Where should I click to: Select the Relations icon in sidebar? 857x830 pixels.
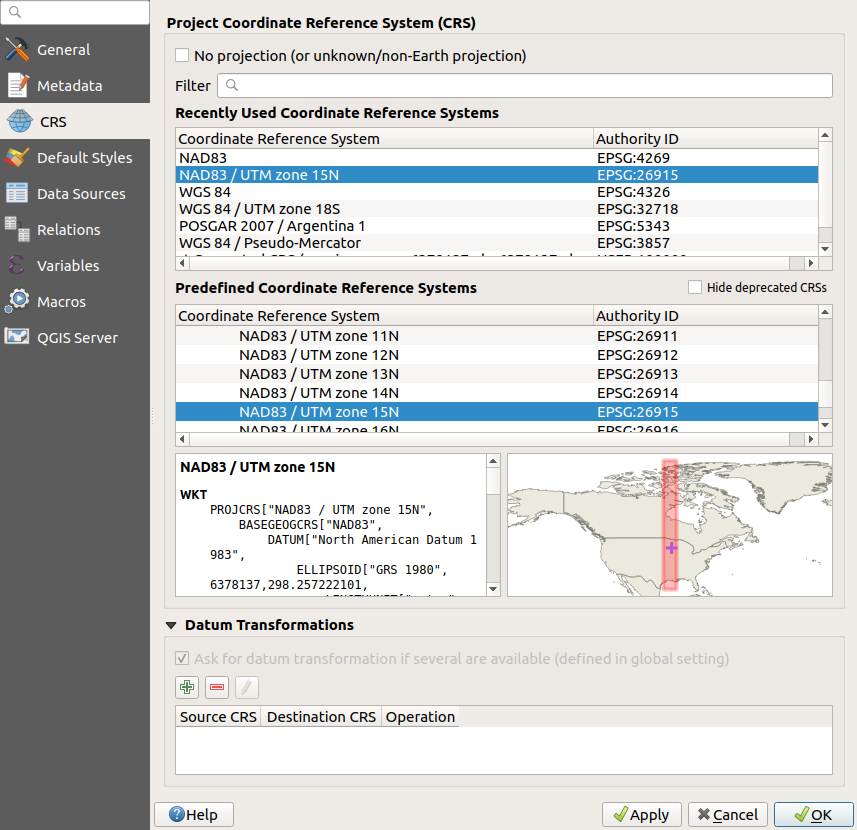(18, 230)
